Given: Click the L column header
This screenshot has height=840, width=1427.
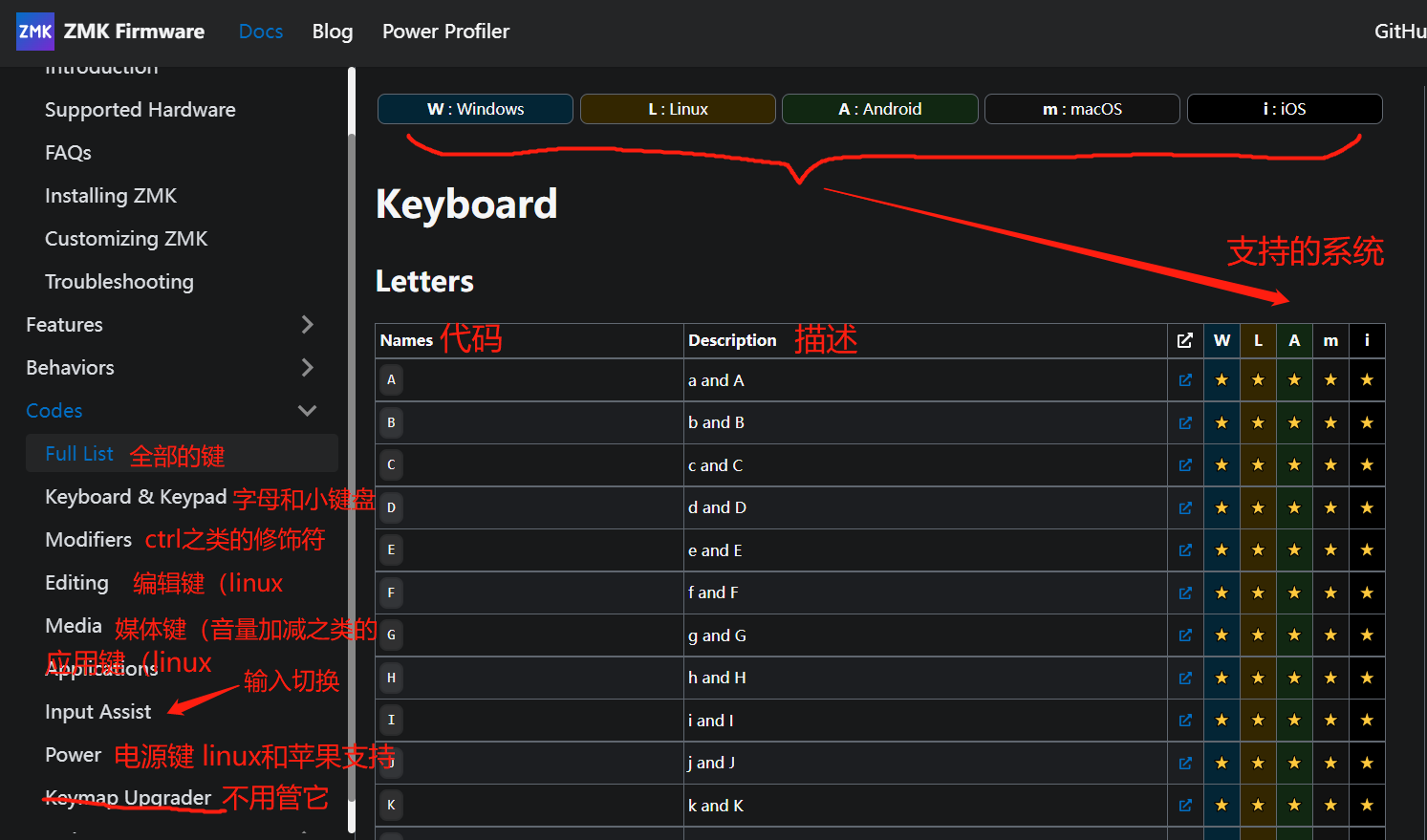Looking at the screenshot, I should click(x=1258, y=340).
